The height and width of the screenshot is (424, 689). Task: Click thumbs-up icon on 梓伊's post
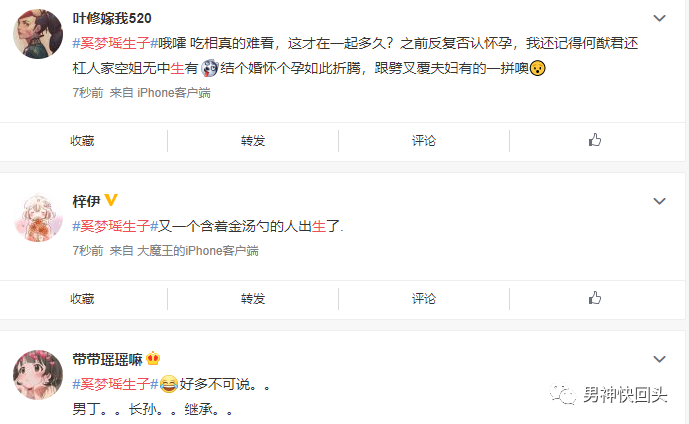[x=595, y=298]
